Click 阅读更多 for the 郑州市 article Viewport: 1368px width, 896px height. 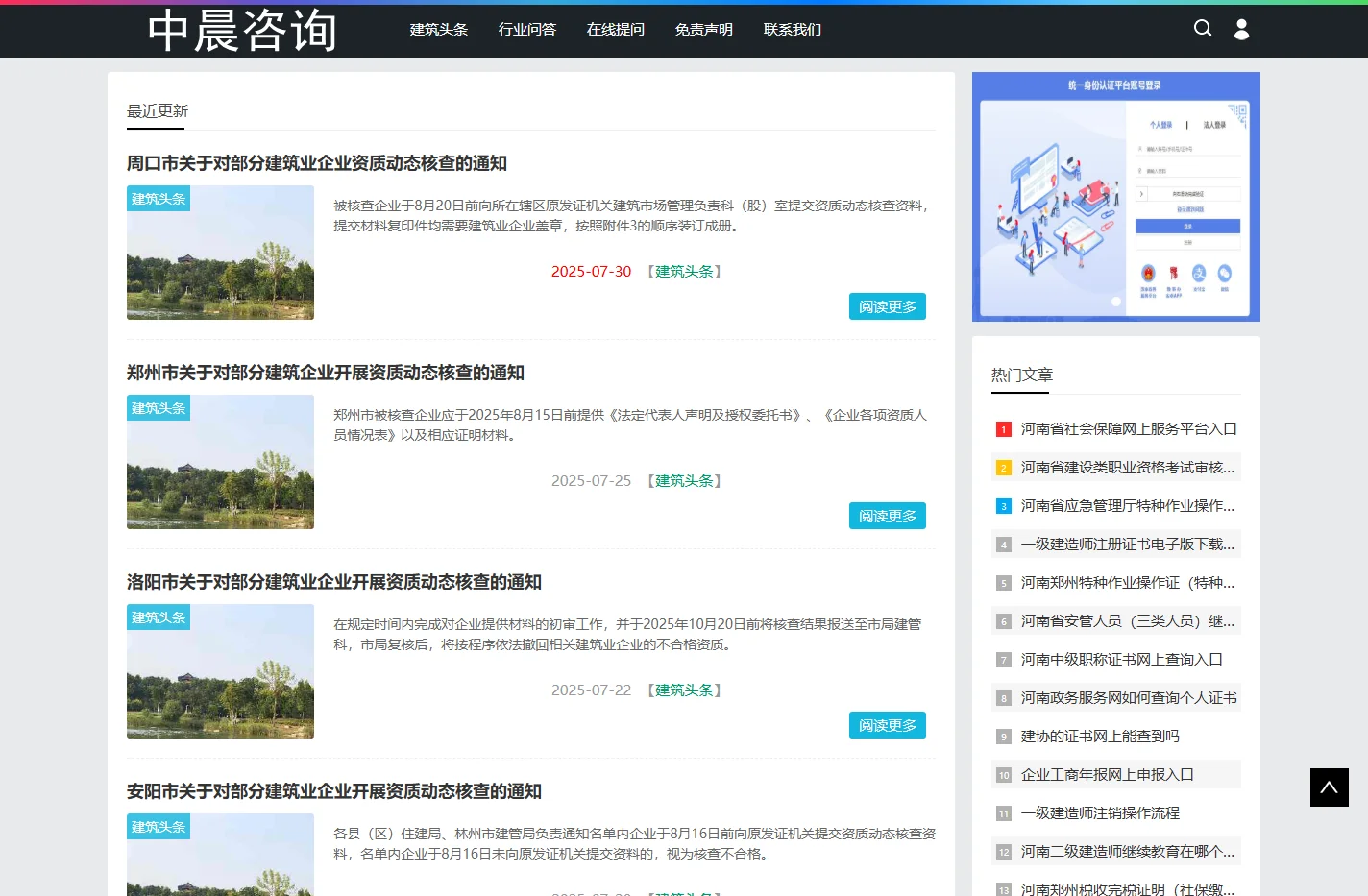tap(888, 516)
